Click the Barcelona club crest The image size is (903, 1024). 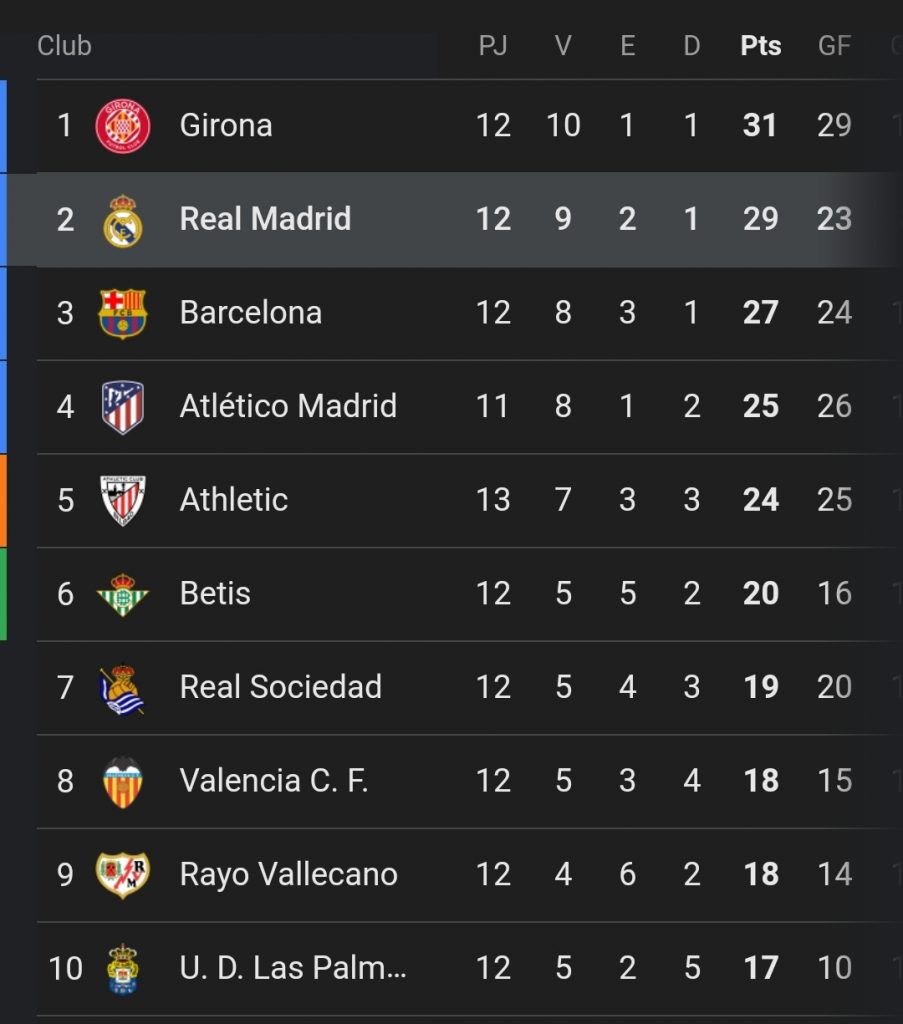(123, 313)
